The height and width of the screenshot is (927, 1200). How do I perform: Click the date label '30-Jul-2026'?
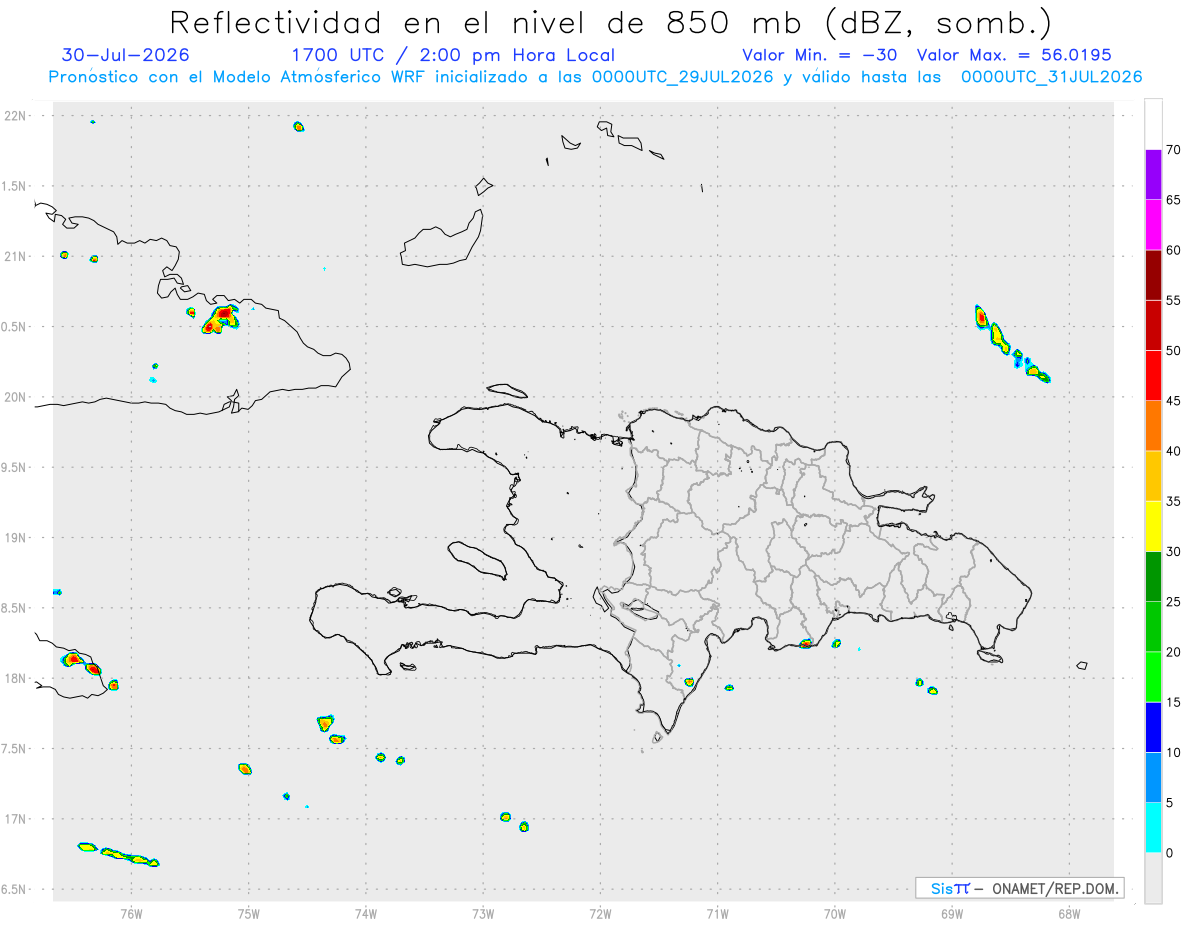125,55
